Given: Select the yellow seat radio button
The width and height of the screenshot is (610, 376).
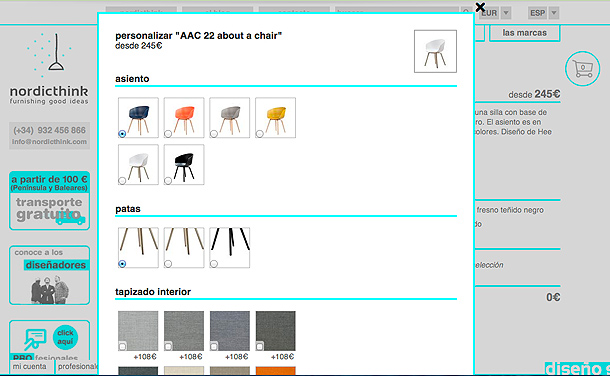Looking at the screenshot, I should pyautogui.click(x=259, y=134).
